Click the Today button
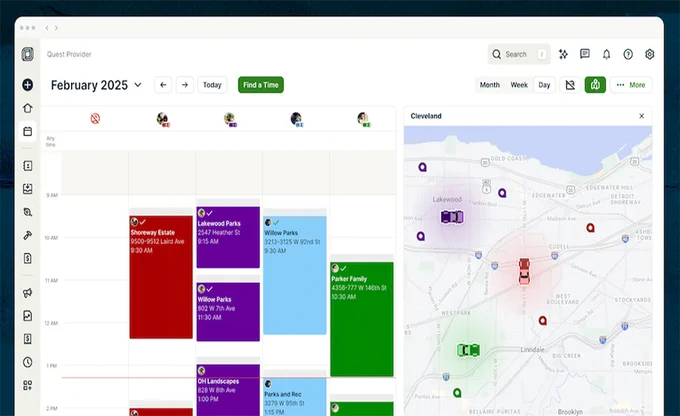680x416 pixels. point(212,85)
